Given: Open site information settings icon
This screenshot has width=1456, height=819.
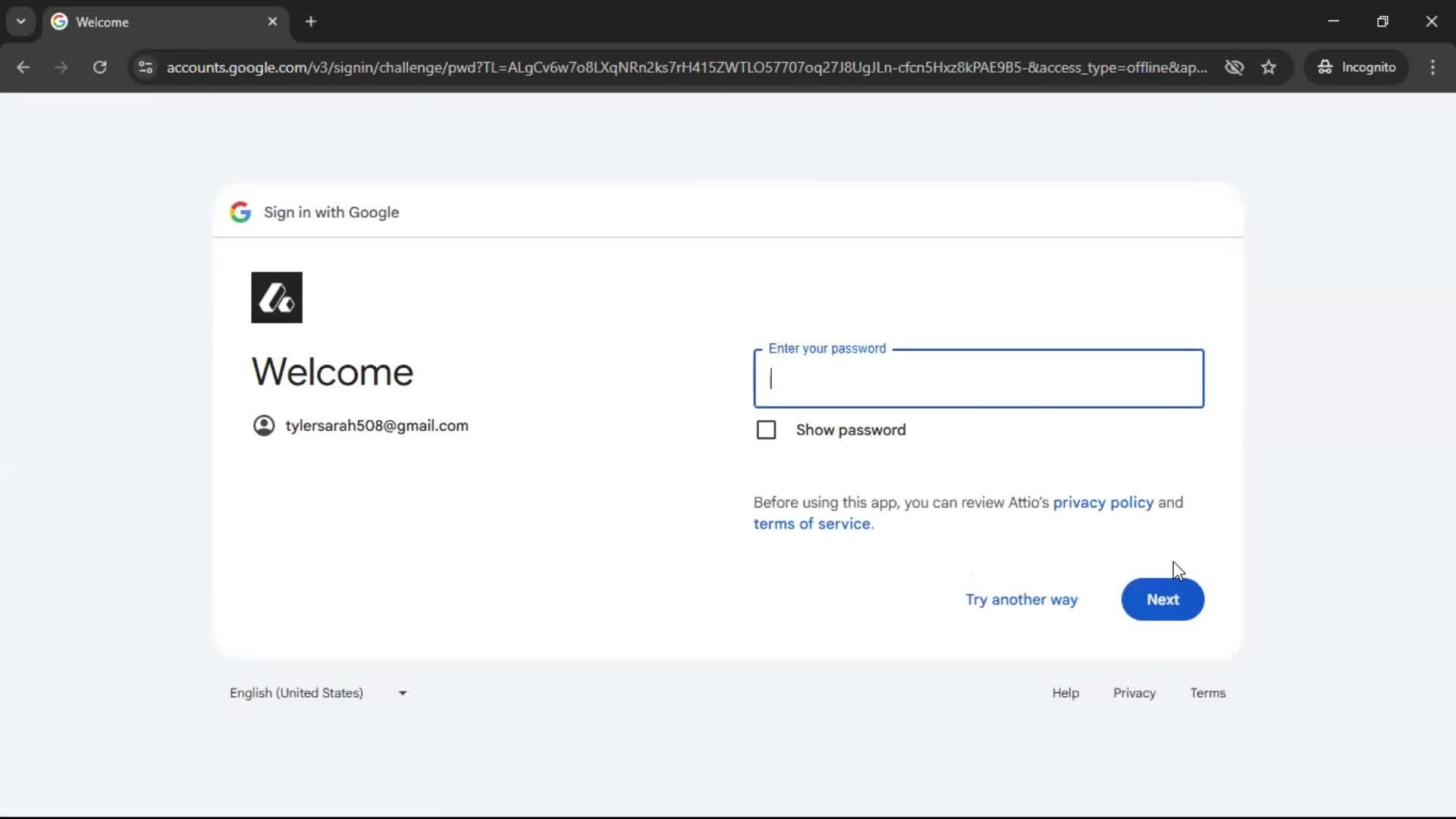Looking at the screenshot, I should click(x=145, y=67).
